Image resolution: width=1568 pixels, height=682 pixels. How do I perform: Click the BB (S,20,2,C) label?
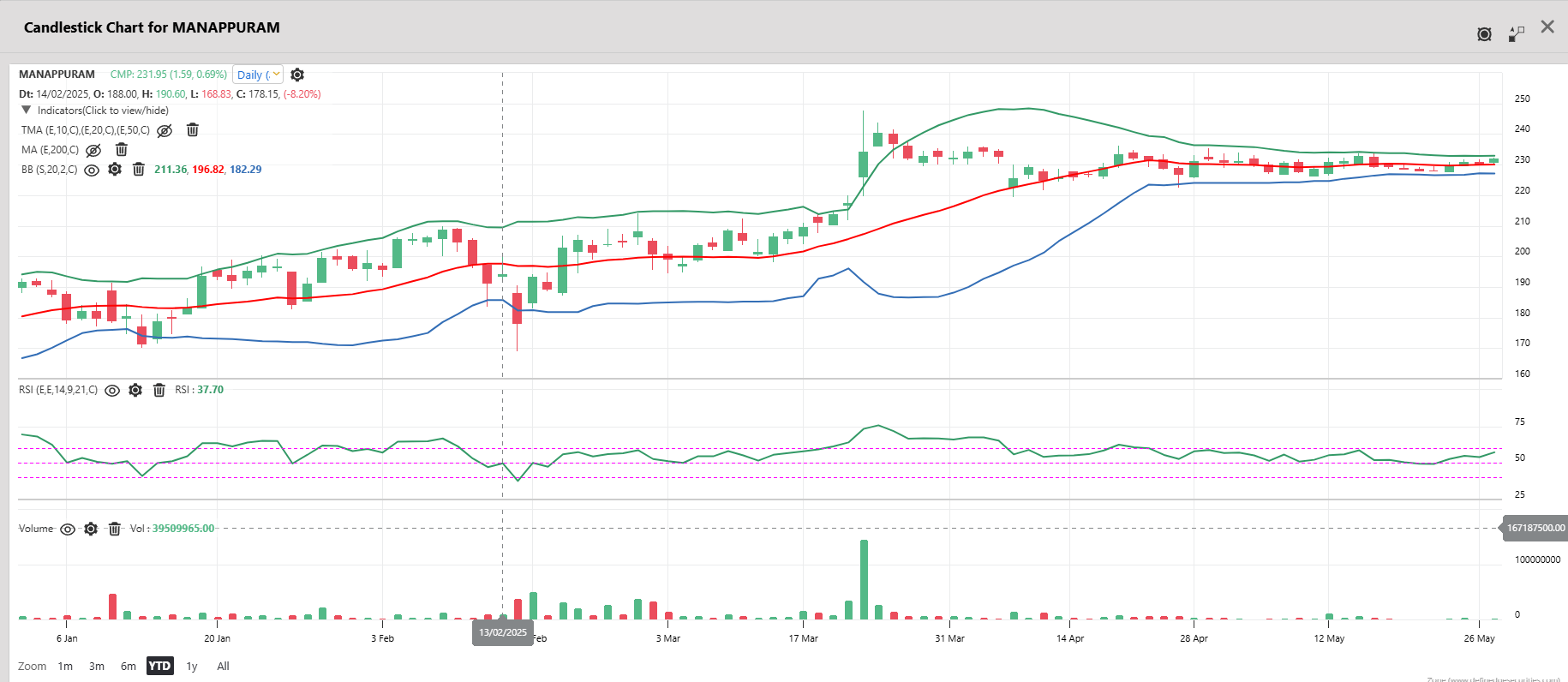tap(49, 170)
